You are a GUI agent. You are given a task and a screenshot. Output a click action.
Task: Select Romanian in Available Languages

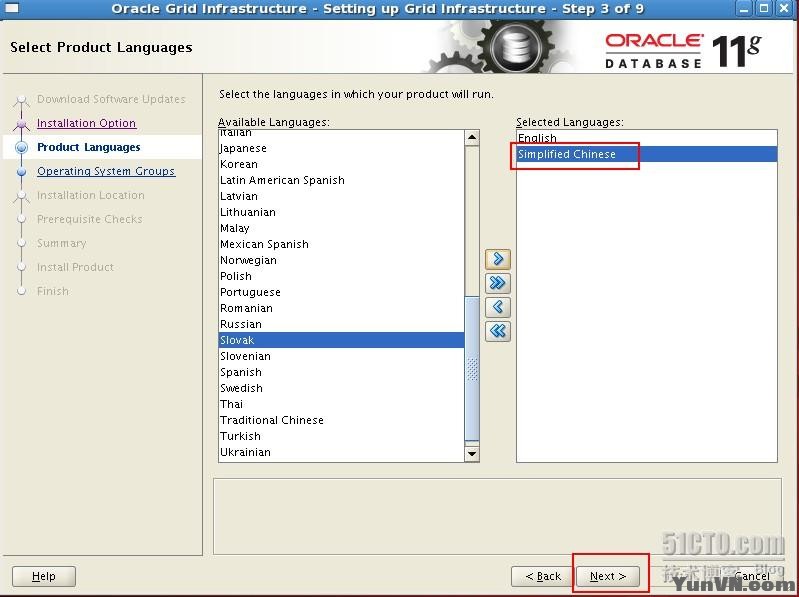[x=341, y=308]
